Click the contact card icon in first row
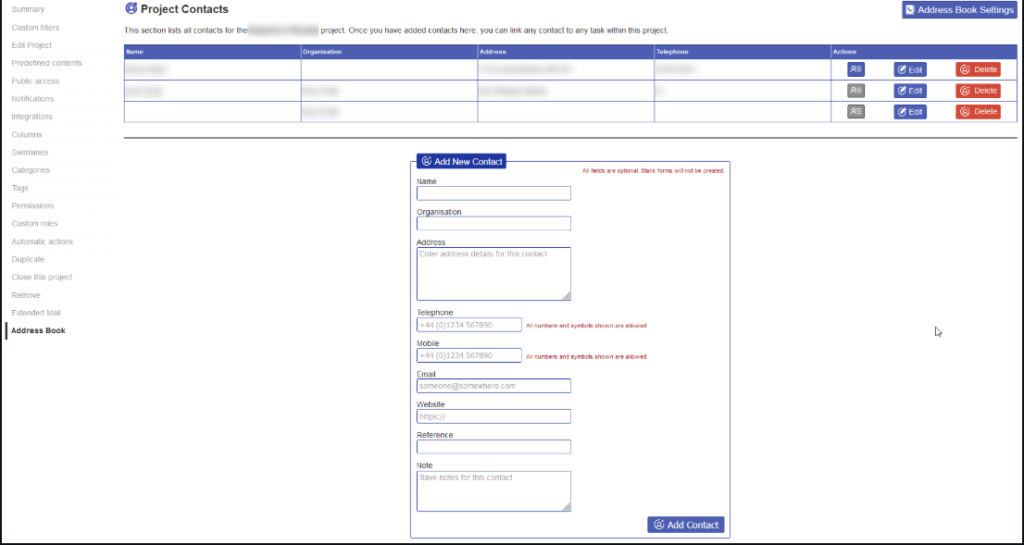The width and height of the screenshot is (1024, 545). (856, 69)
